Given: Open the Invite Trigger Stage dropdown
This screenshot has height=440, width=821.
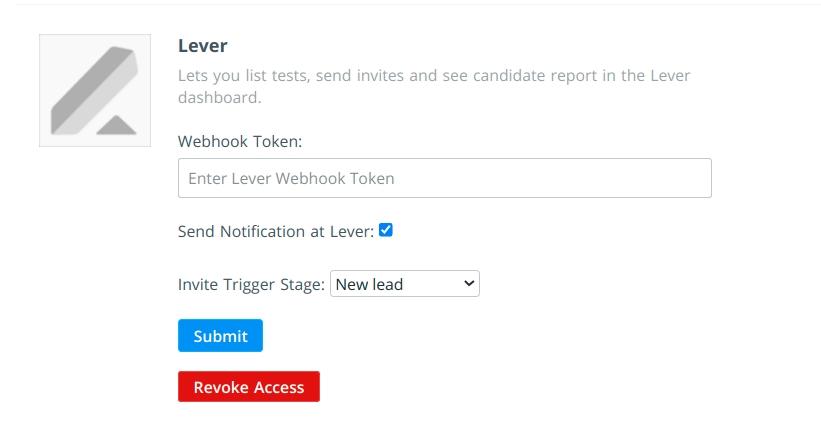Looking at the screenshot, I should (x=405, y=283).
